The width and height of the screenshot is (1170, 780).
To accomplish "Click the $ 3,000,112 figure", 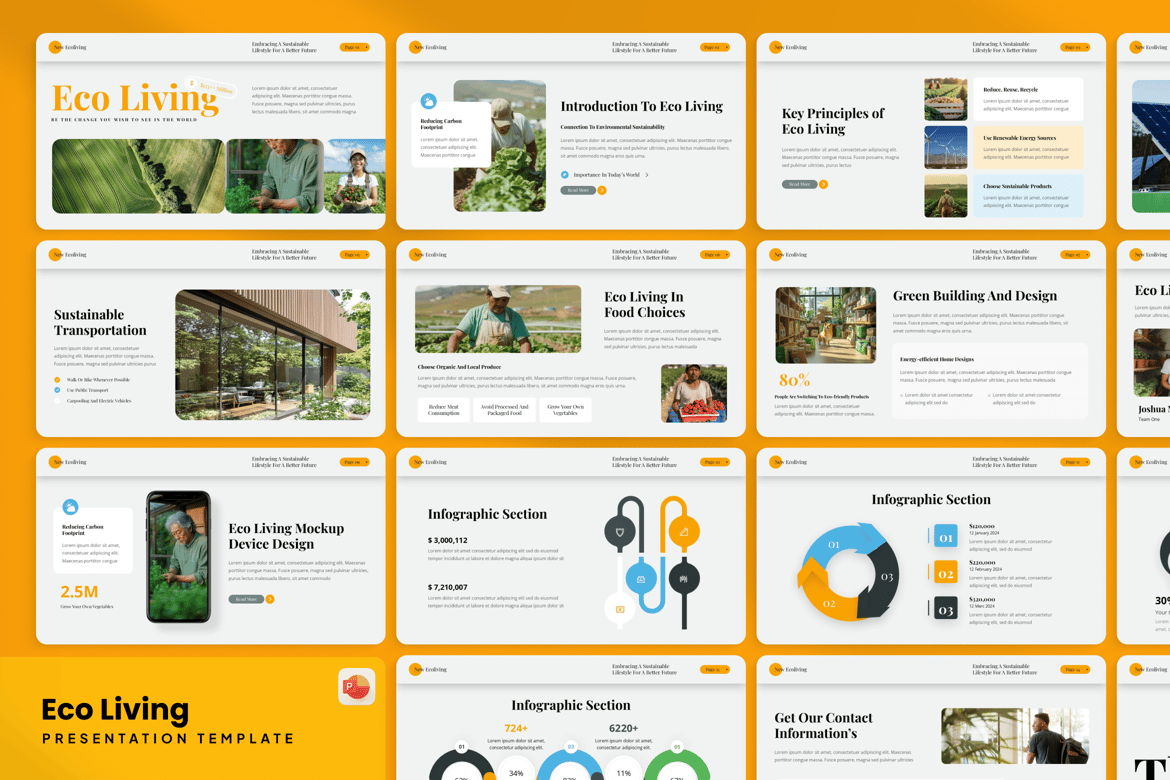I will (448, 540).
